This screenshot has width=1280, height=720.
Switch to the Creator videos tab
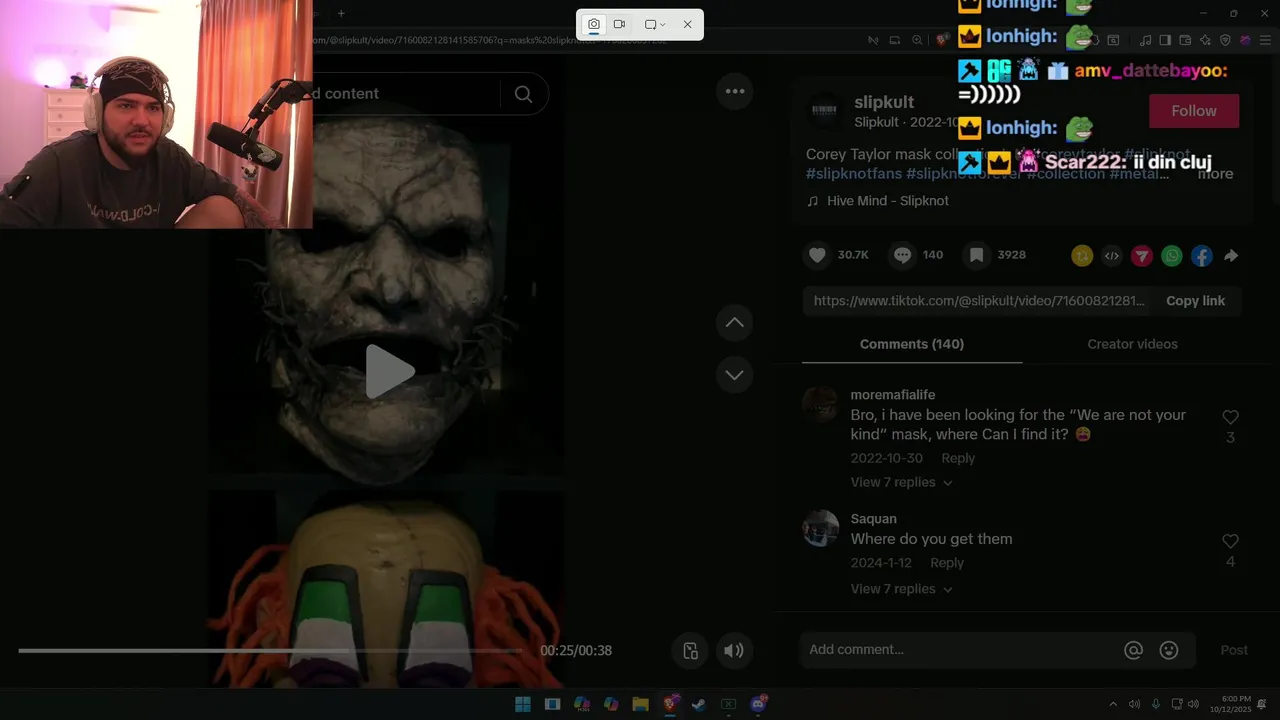click(1132, 344)
